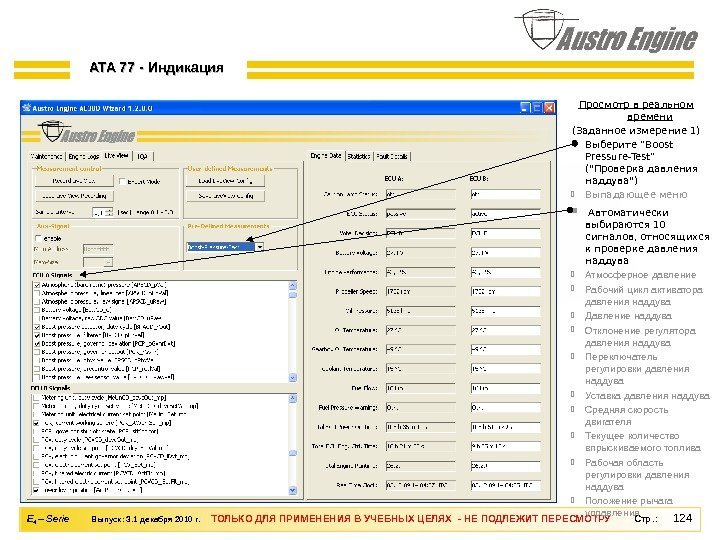This screenshot has height=540, width=720.
Task: Click the ECU B Propeller Speed field
Action: pyautogui.click(x=505, y=292)
